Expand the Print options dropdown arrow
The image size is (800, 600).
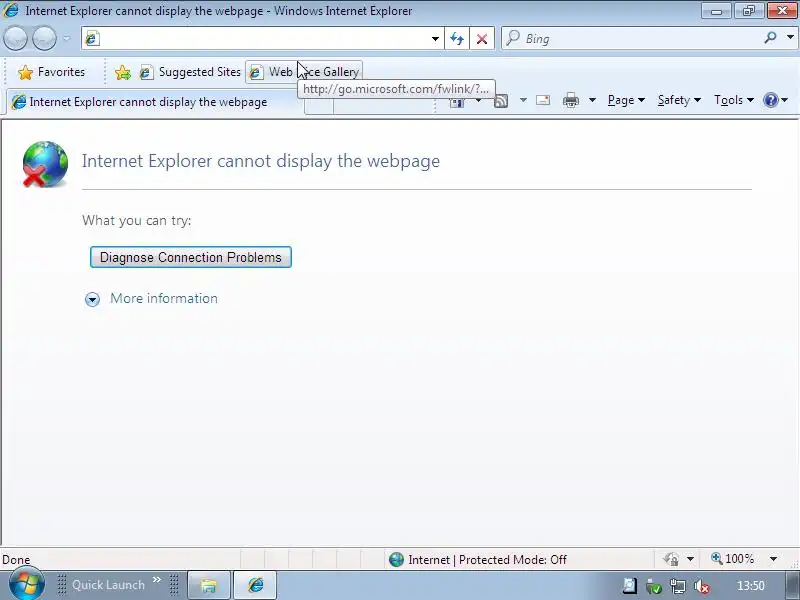[x=592, y=100]
